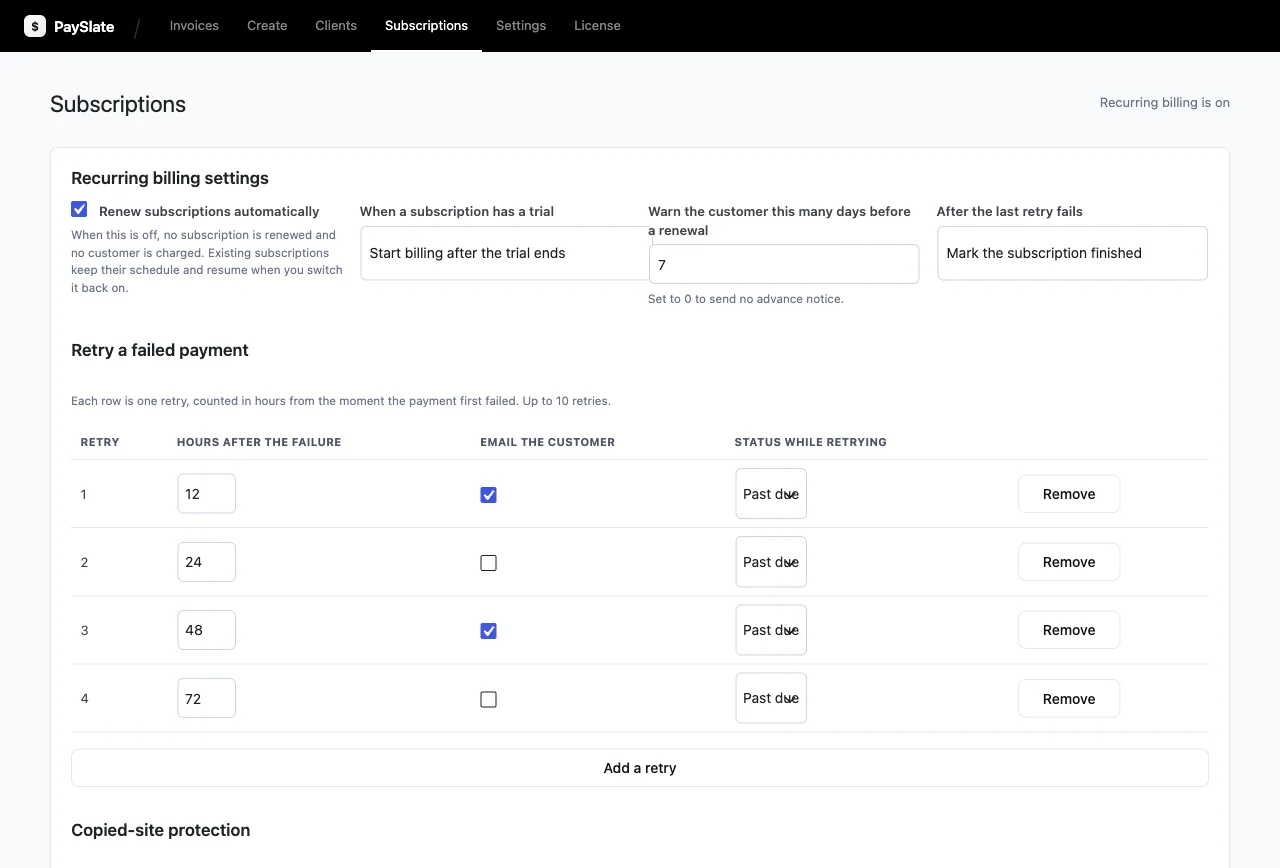
Task: Click the hours field for retry 1
Action: point(207,494)
